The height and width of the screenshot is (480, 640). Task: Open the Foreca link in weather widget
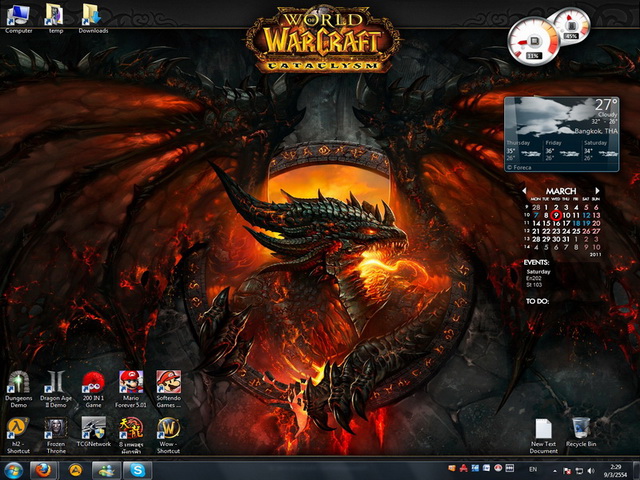[x=519, y=167]
